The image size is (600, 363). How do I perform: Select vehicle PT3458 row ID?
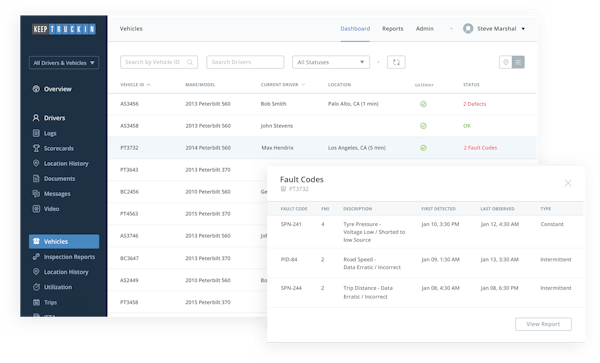(x=129, y=302)
